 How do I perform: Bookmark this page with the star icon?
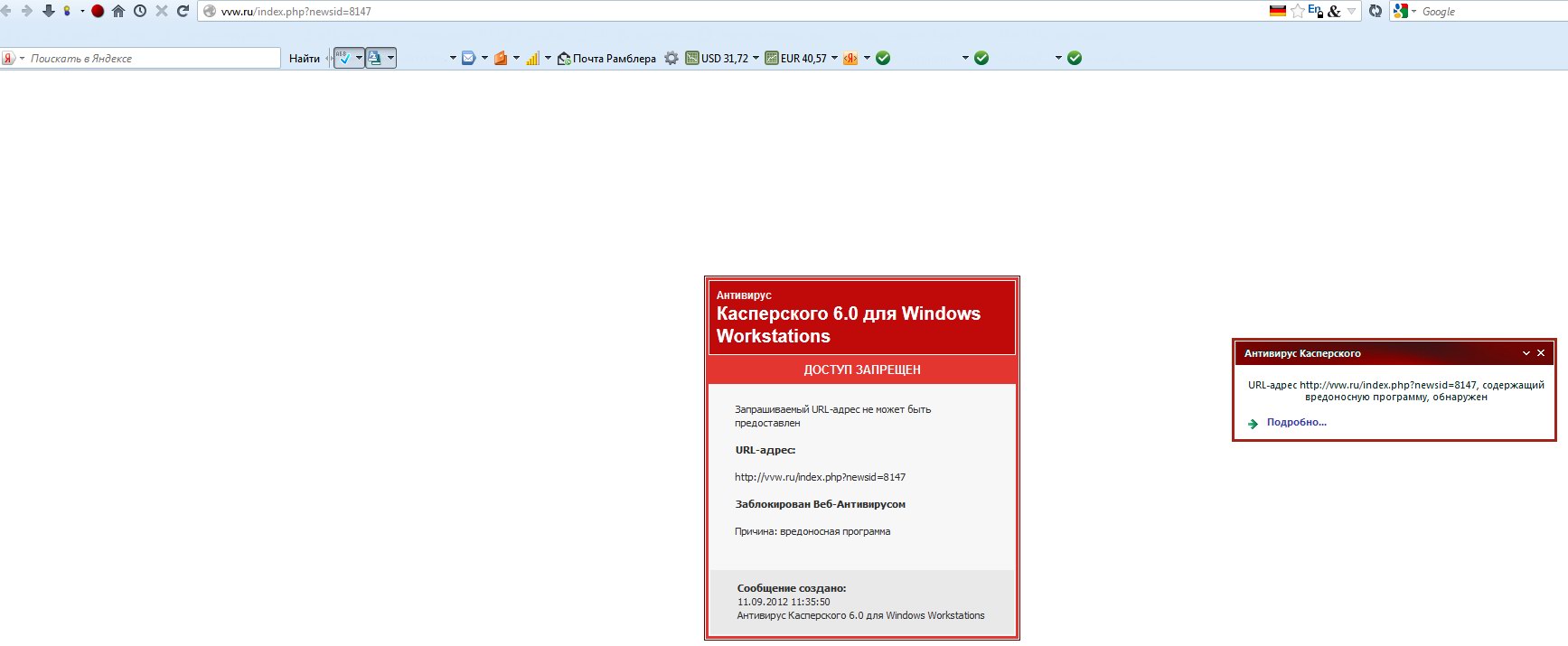click(1298, 12)
